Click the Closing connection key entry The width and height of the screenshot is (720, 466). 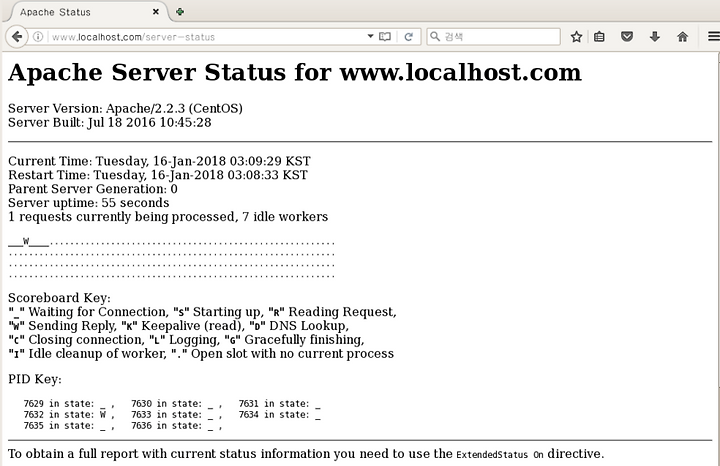click(76, 340)
